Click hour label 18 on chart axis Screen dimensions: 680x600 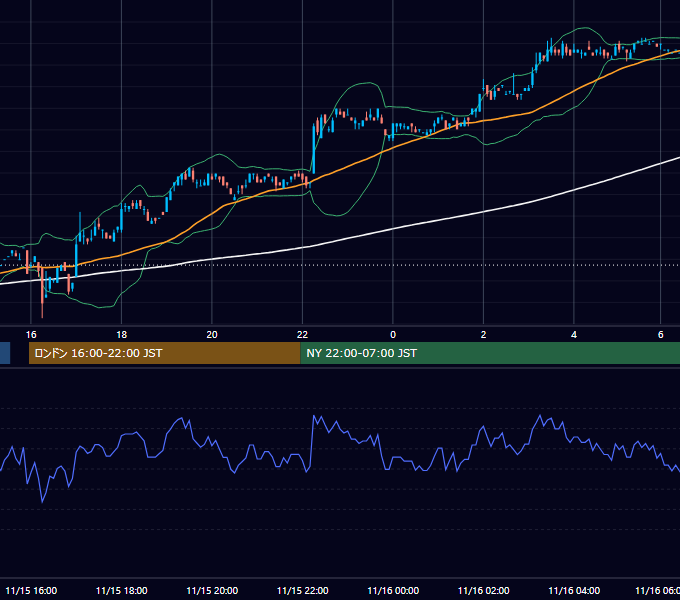click(121, 335)
